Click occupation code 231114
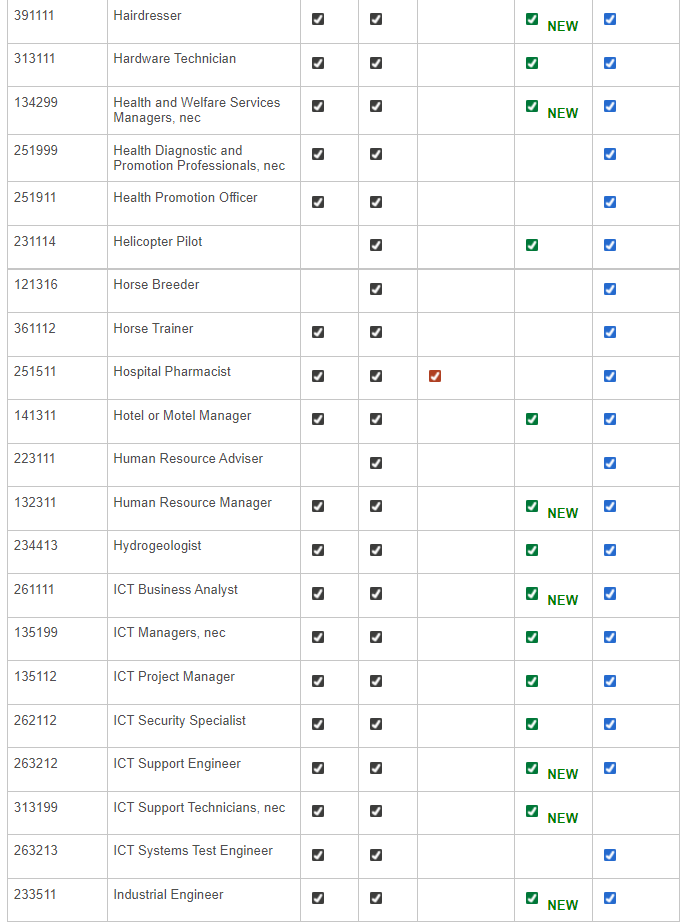This screenshot has width=687, height=922. [x=36, y=242]
